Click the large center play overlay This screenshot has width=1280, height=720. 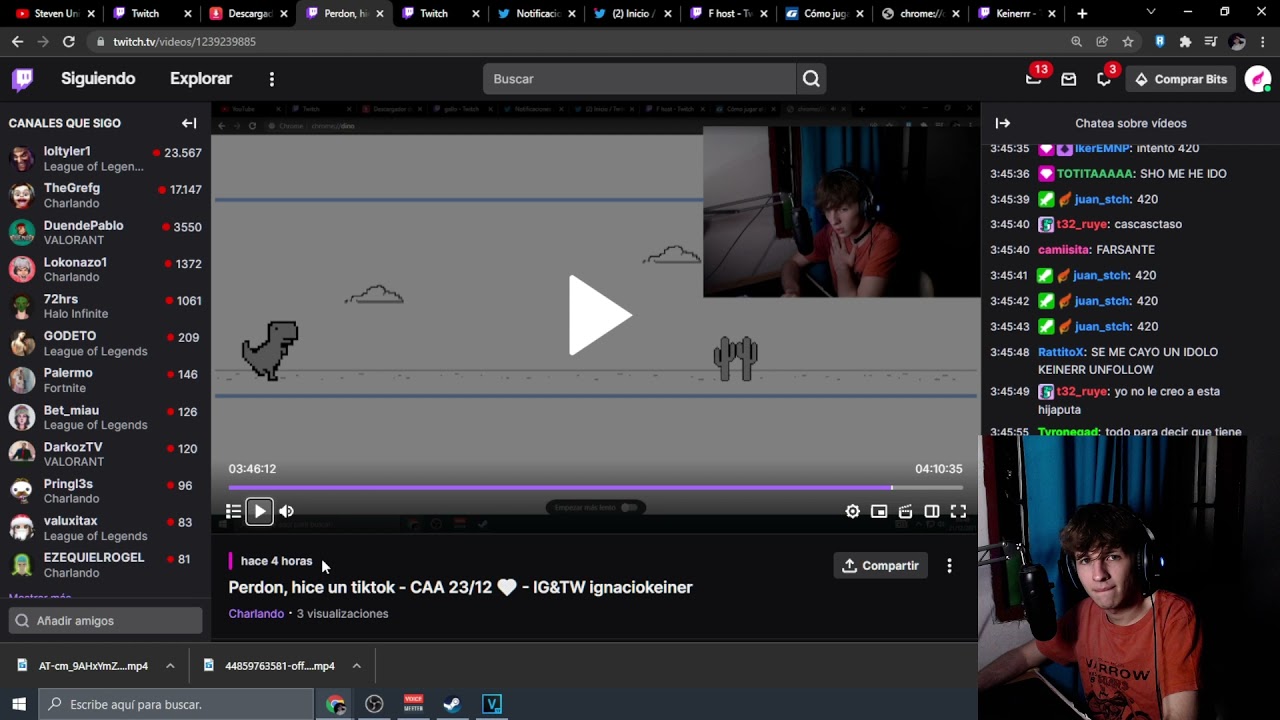click(x=599, y=315)
